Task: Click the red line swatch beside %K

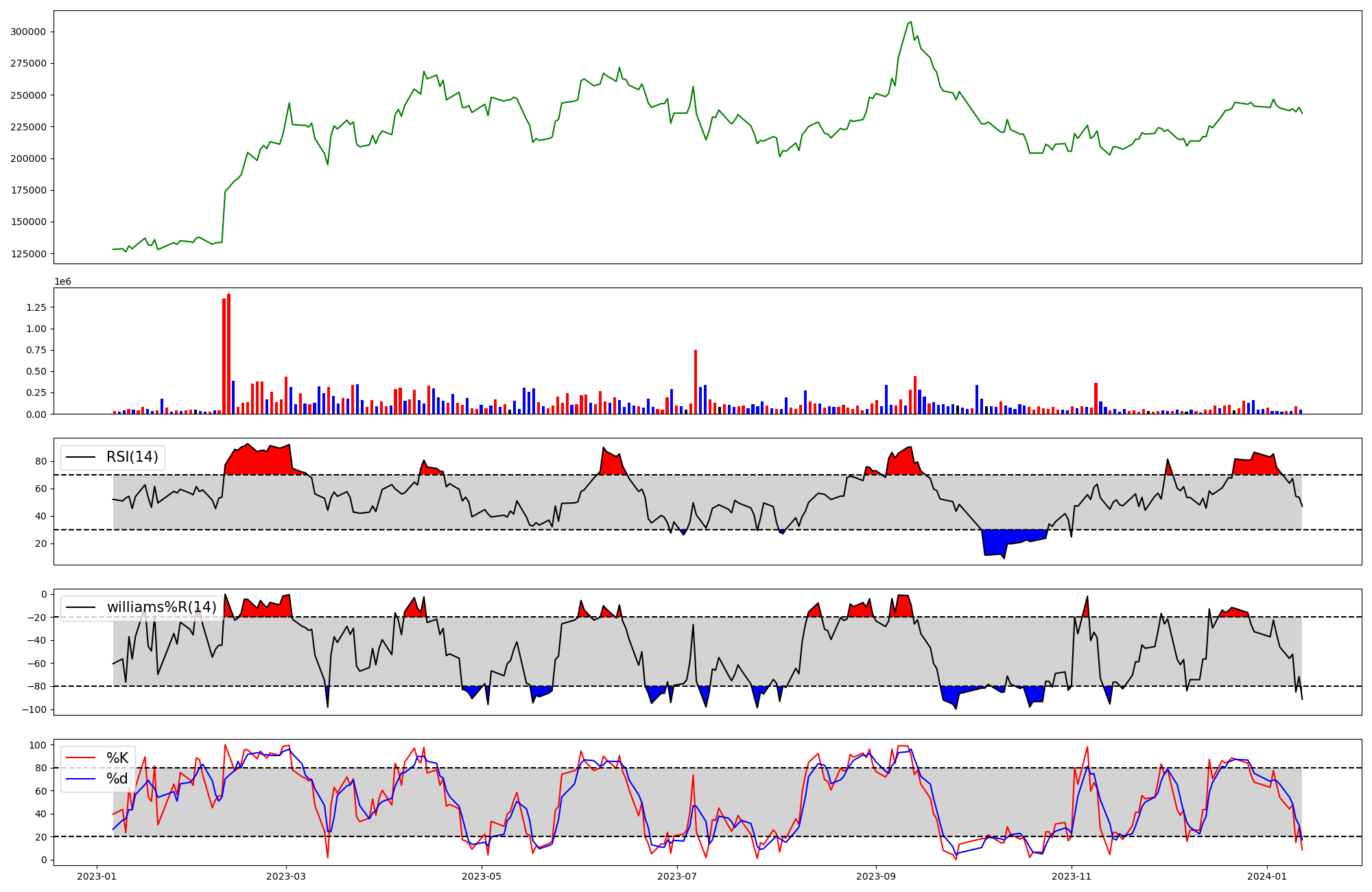Action: pyautogui.click(x=80, y=758)
